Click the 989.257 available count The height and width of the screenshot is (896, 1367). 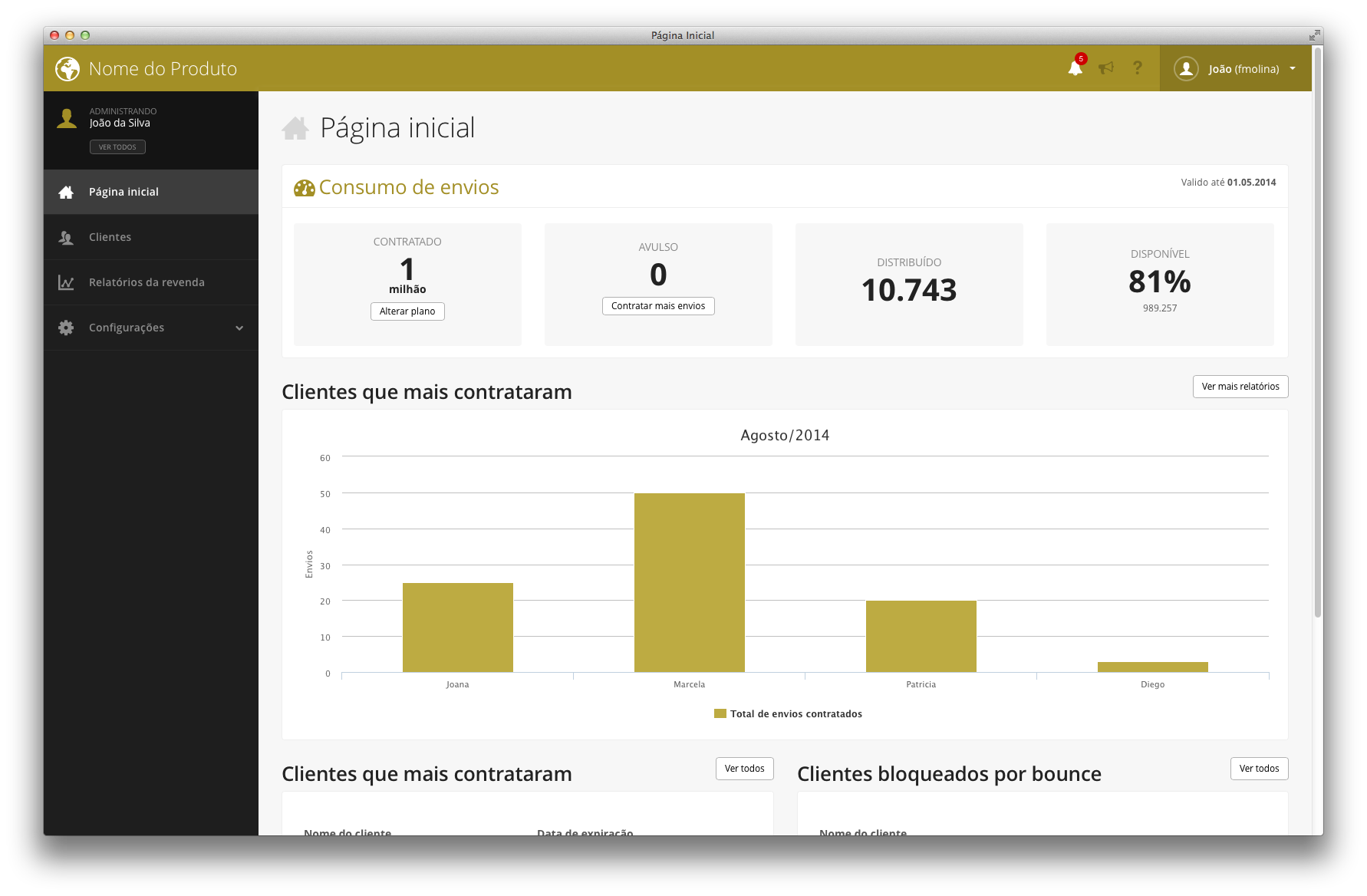1160,308
